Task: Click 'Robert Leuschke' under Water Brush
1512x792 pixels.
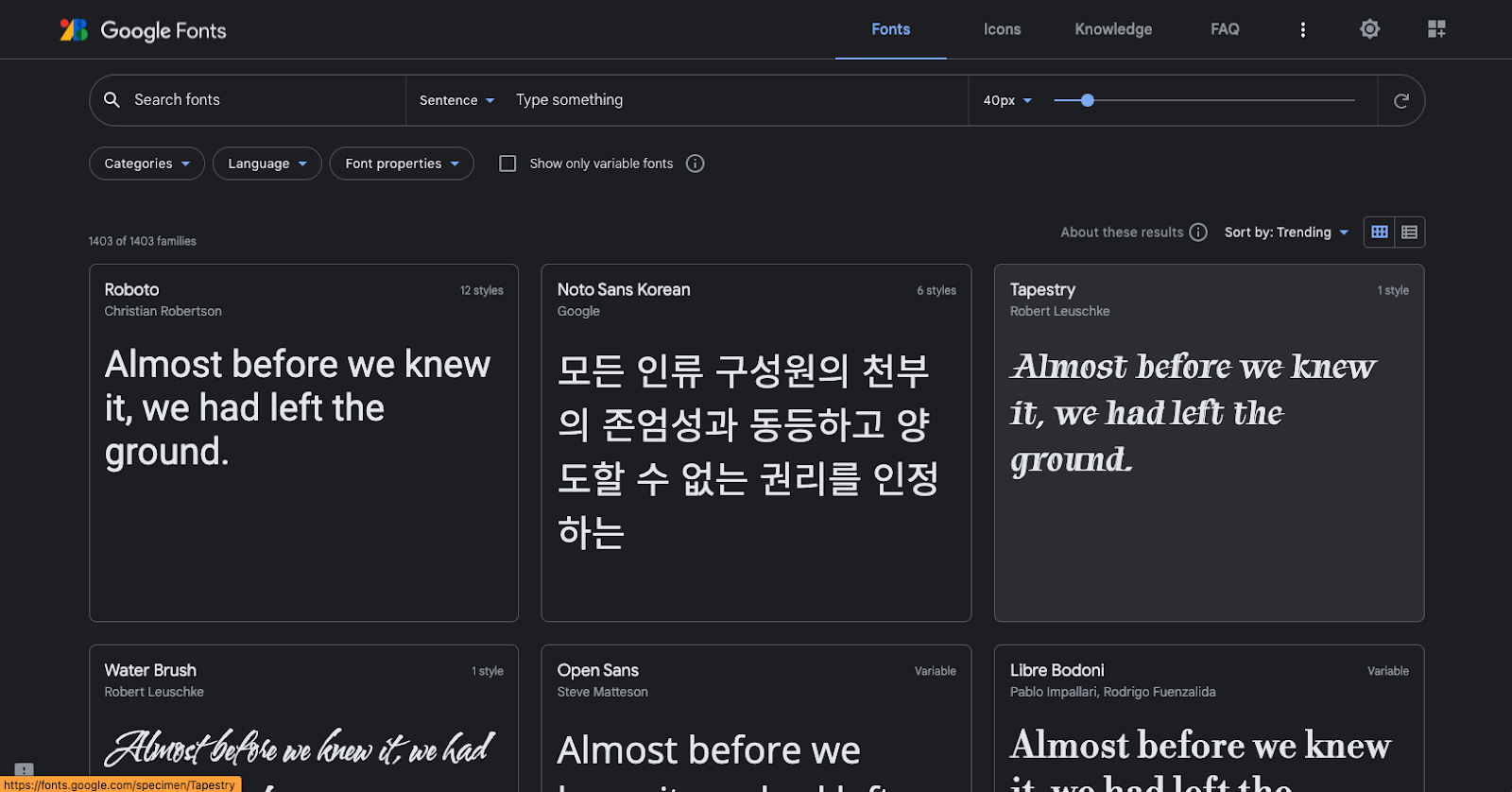Action: [x=154, y=692]
